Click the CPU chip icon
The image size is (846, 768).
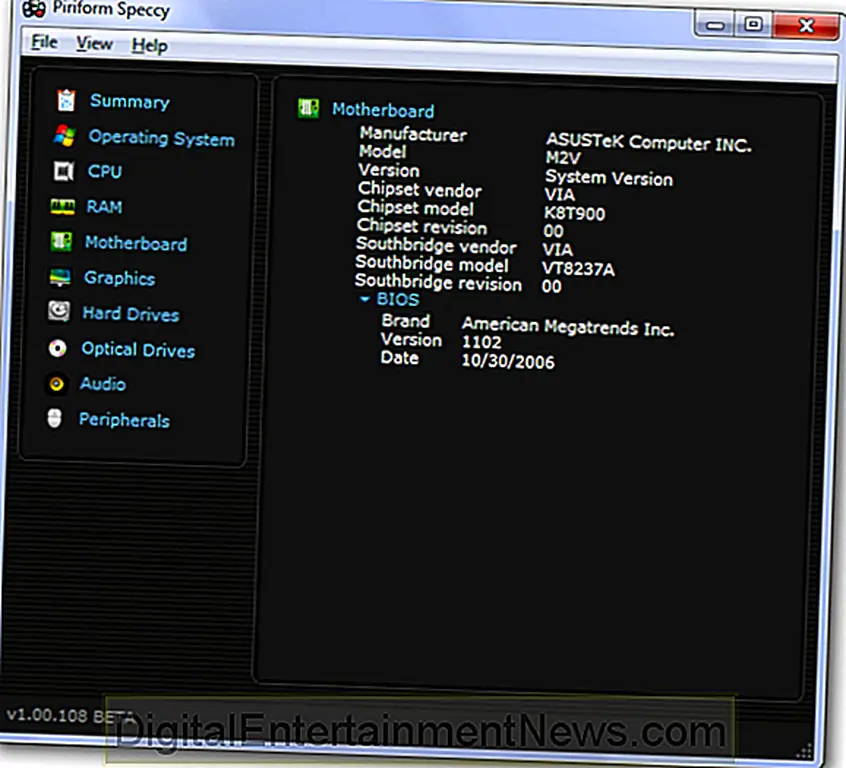pyautogui.click(x=64, y=171)
